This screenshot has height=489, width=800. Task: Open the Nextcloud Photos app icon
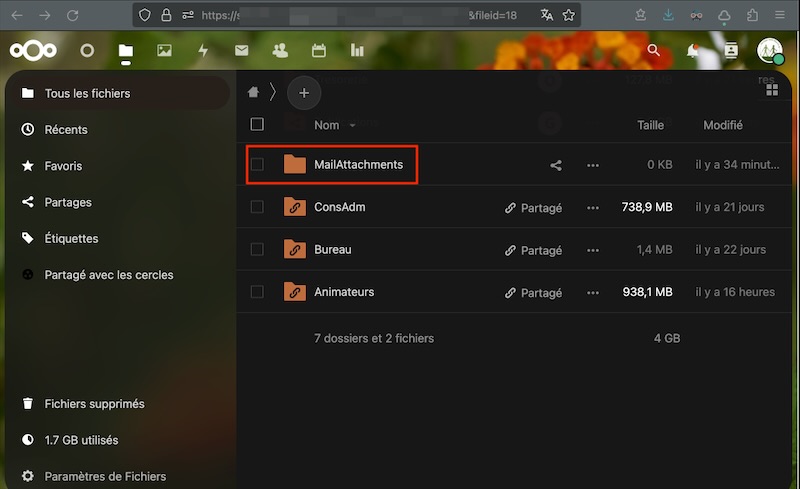coord(164,50)
